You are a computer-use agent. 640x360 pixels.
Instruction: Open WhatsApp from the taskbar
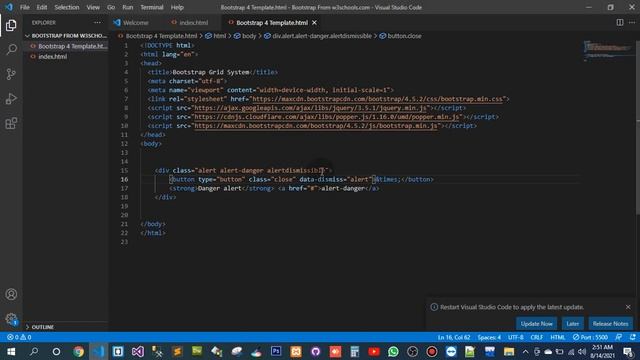(x=393, y=351)
